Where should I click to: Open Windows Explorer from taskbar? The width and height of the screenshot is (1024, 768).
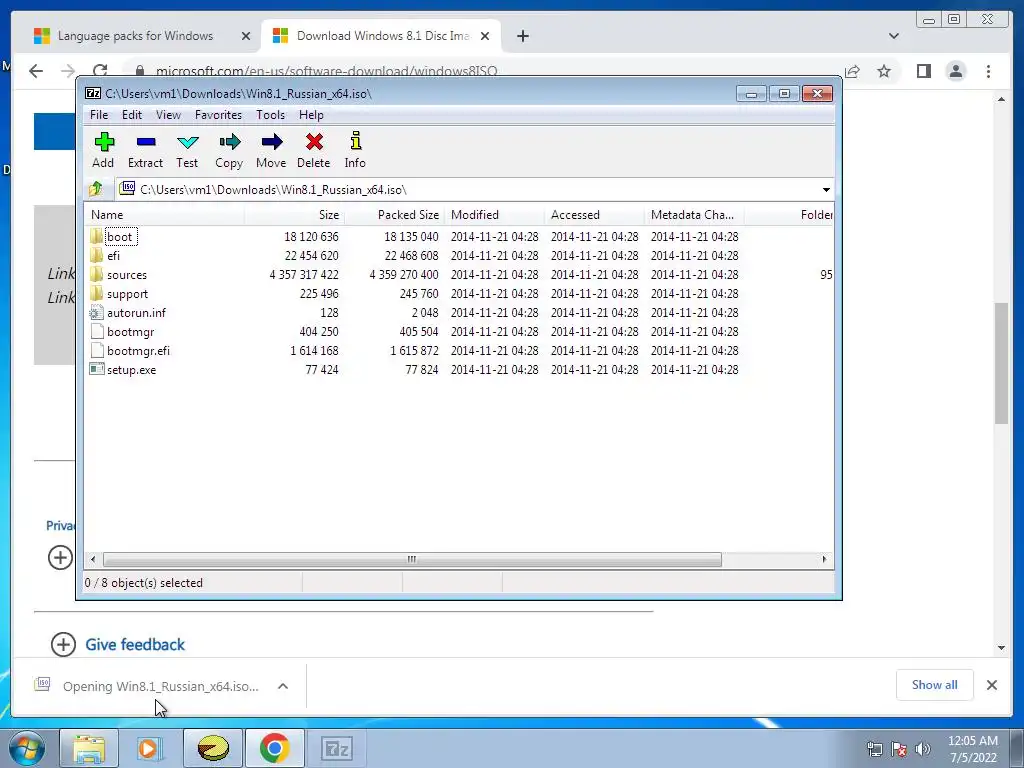click(89, 748)
